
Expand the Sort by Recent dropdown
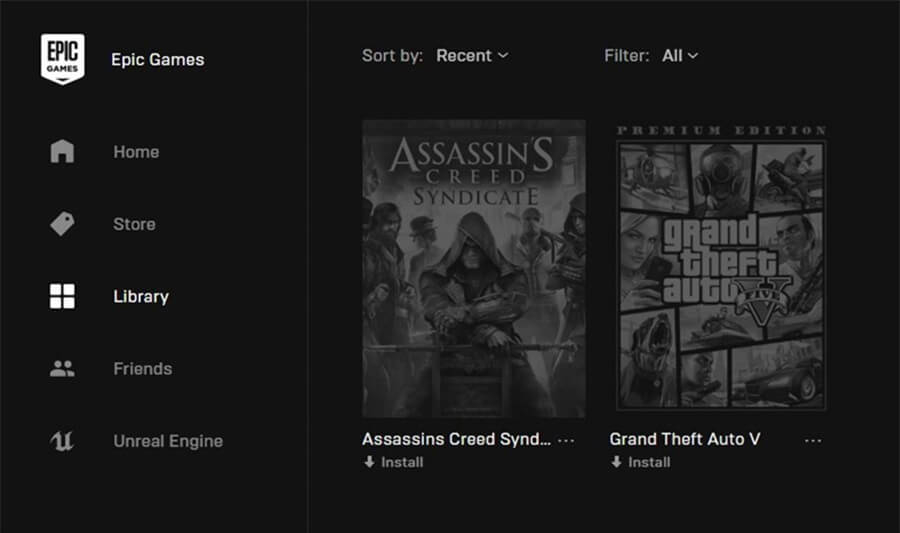(x=472, y=56)
